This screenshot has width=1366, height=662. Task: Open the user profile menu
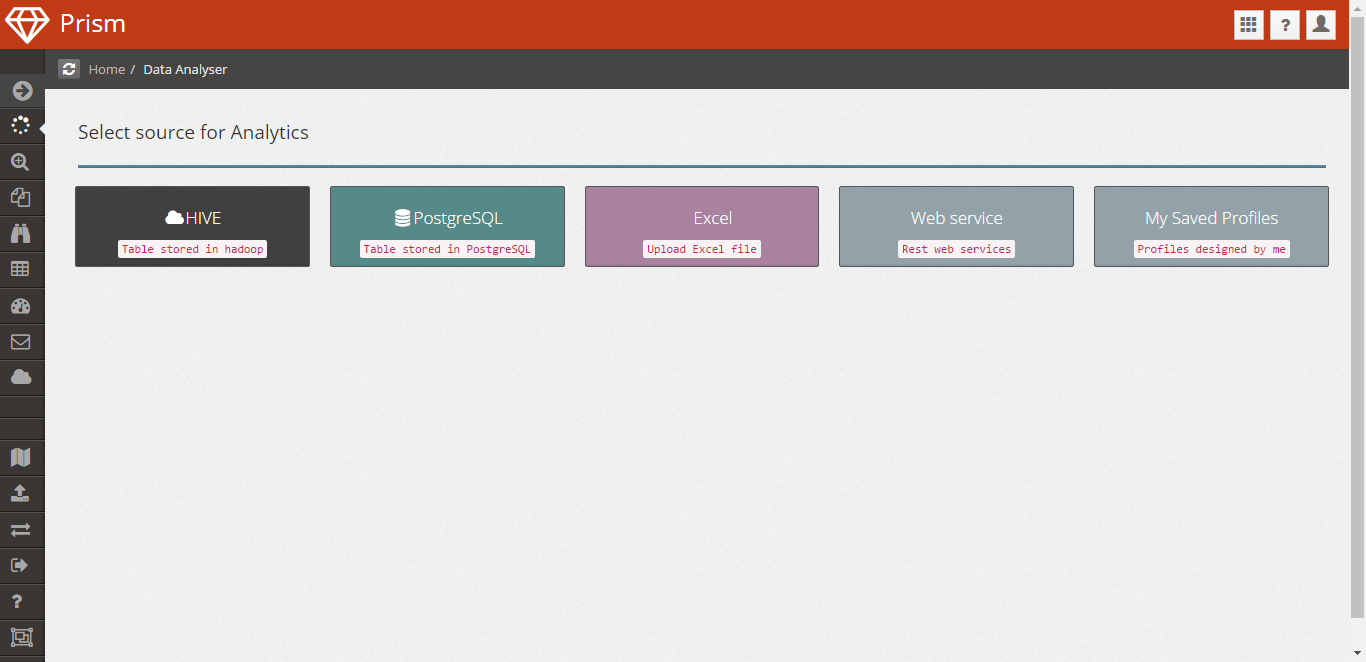tap(1321, 25)
